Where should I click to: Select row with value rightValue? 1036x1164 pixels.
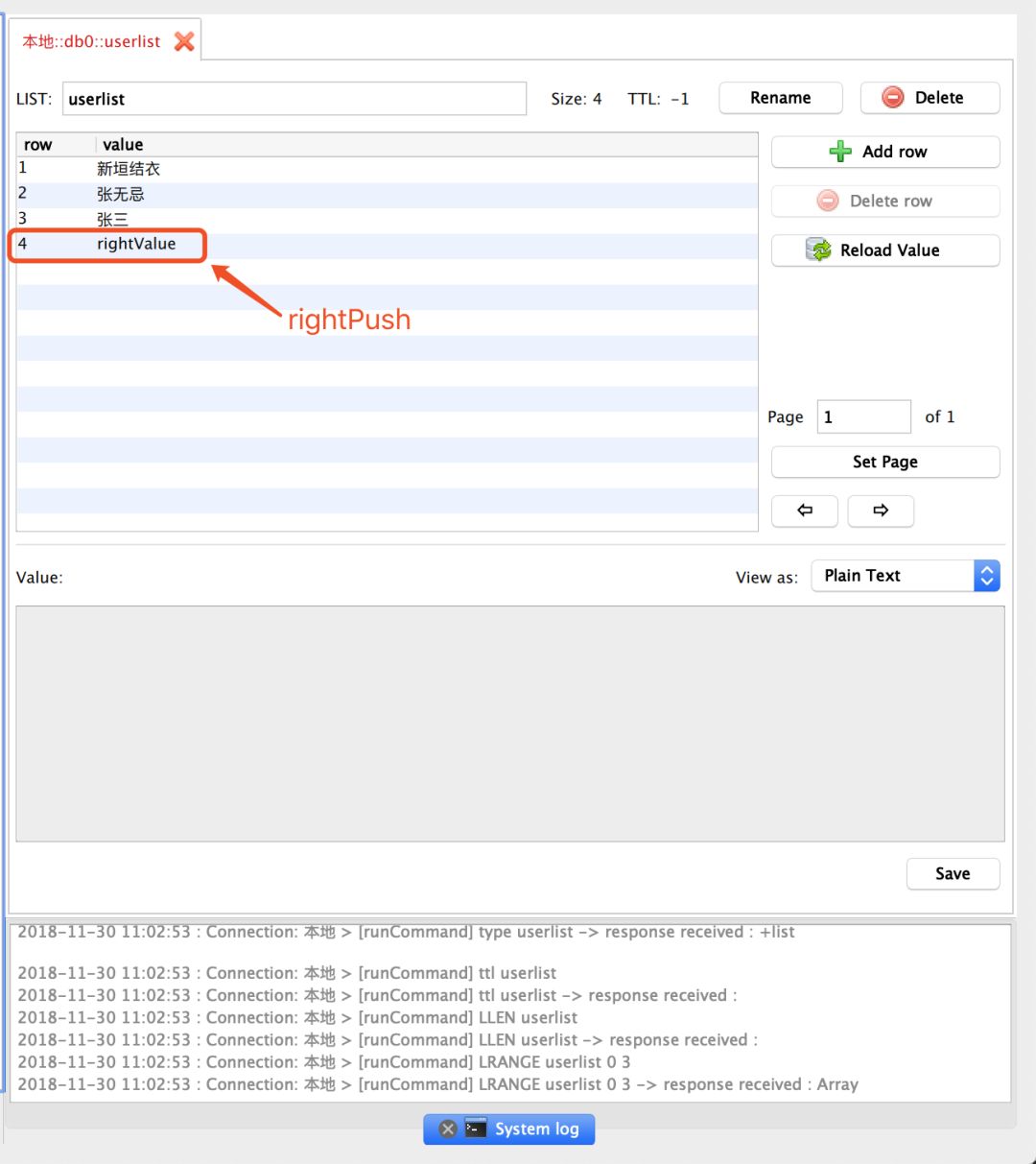388,245
